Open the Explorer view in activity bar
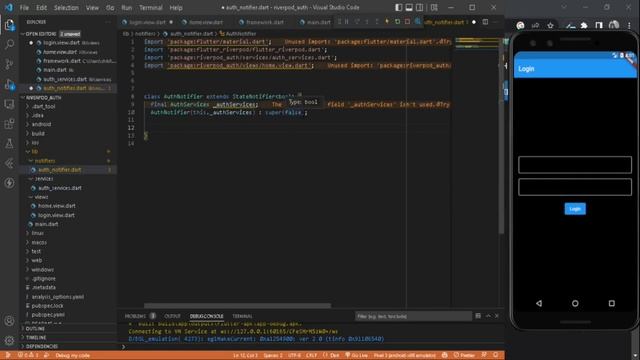This screenshot has width=640, height=360. point(9,25)
